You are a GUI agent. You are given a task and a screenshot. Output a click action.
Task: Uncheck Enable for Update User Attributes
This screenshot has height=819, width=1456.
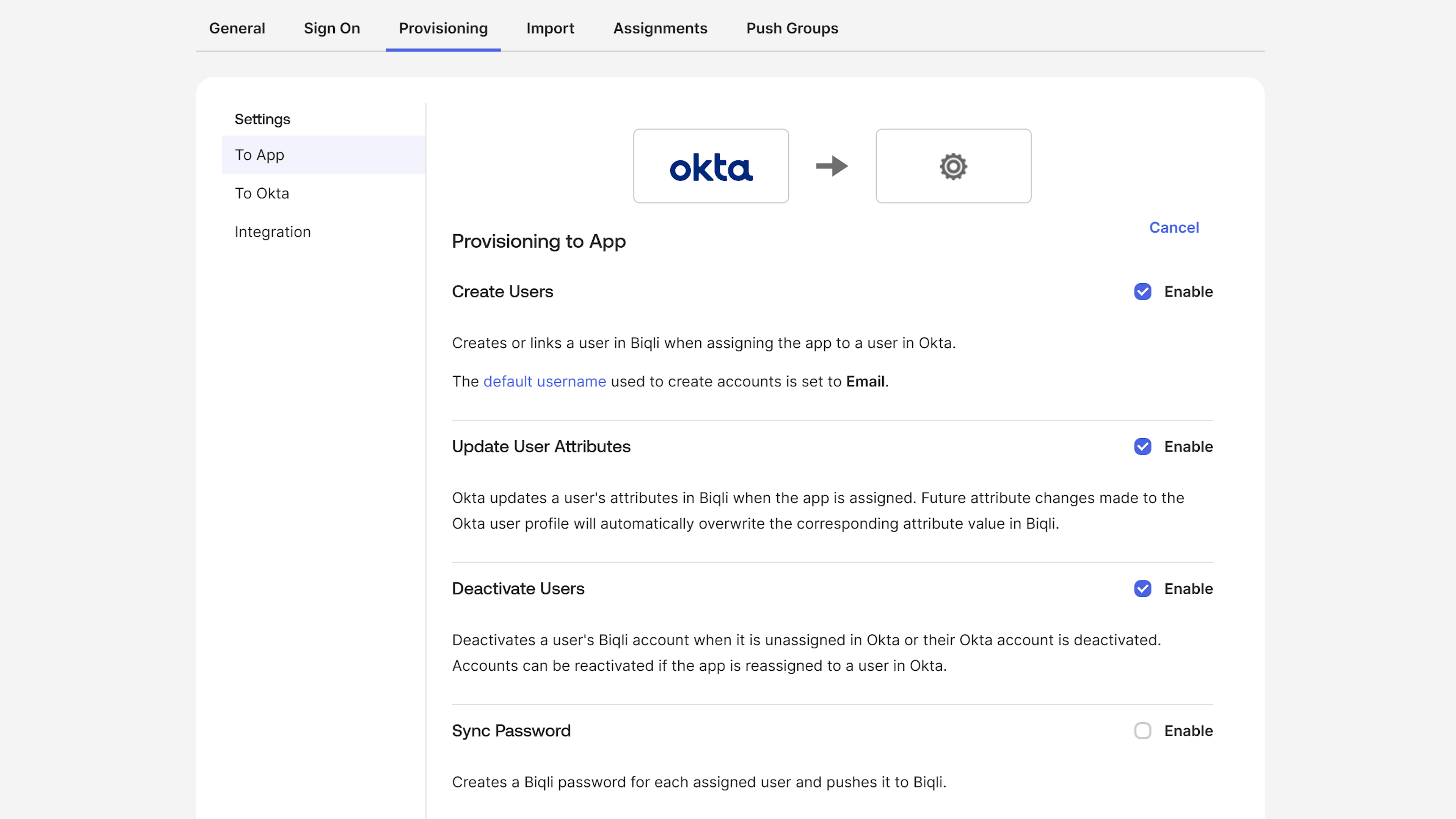coord(1142,447)
